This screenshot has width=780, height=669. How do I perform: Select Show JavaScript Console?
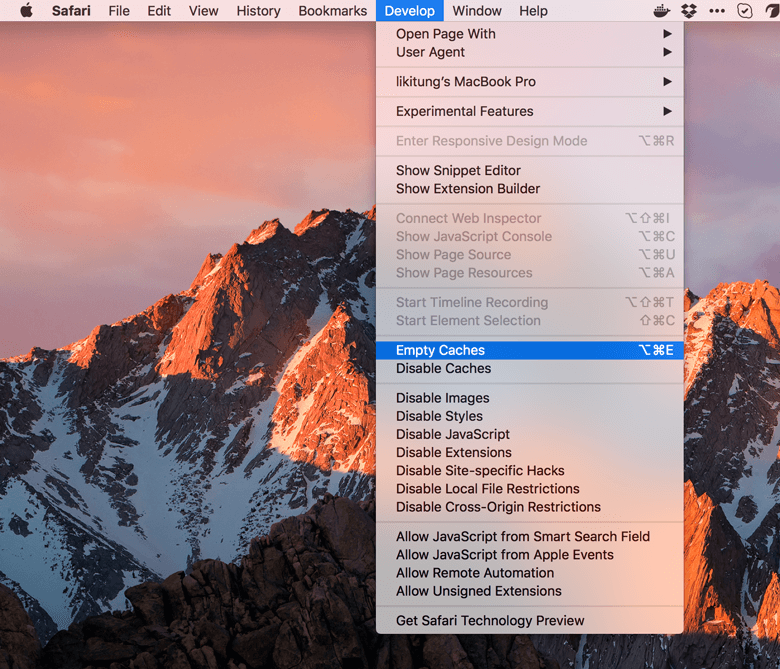pos(530,237)
